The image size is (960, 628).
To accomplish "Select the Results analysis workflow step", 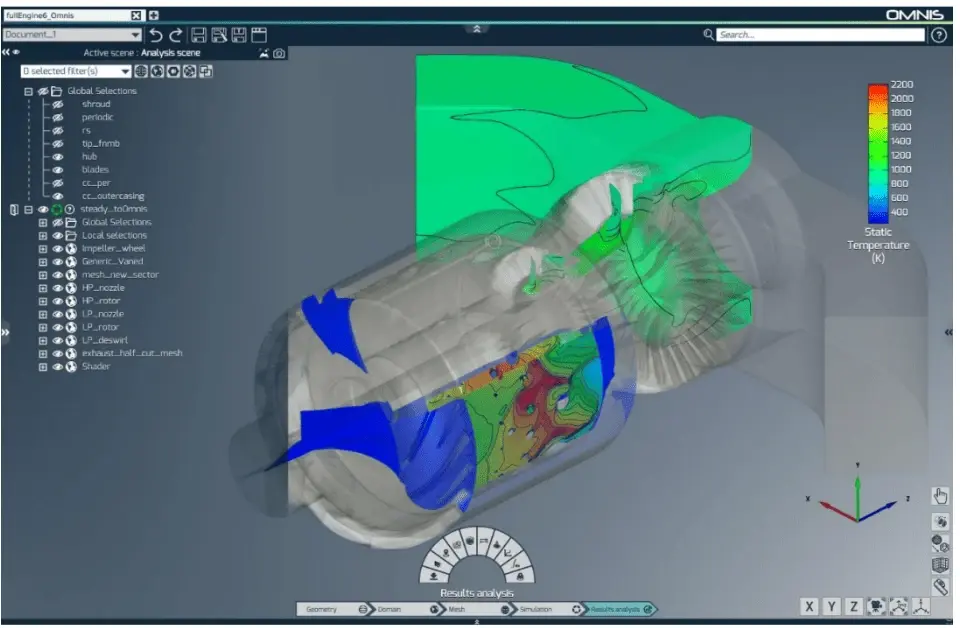I will pos(618,610).
